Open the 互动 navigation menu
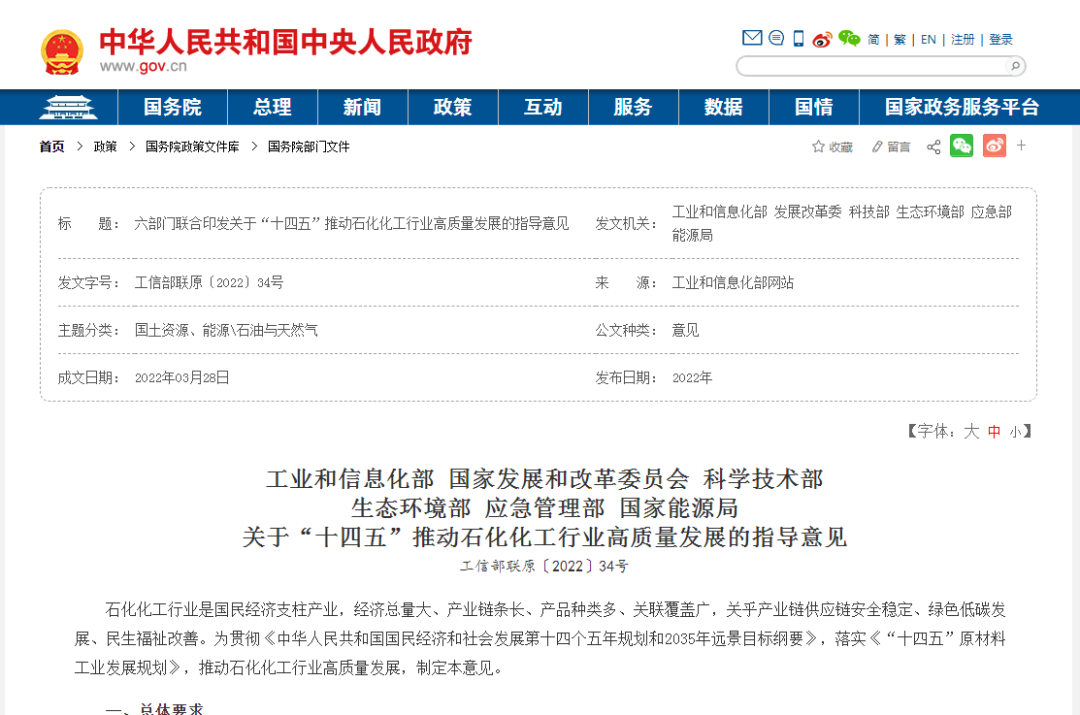 (542, 106)
